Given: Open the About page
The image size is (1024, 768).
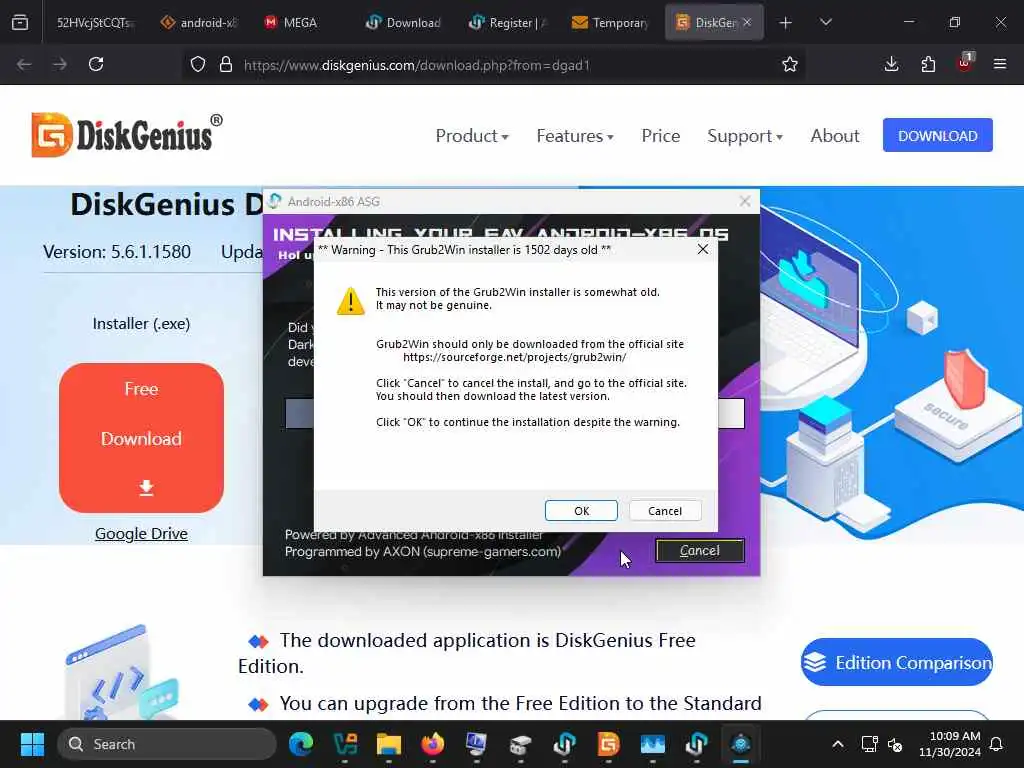Looking at the screenshot, I should [835, 136].
